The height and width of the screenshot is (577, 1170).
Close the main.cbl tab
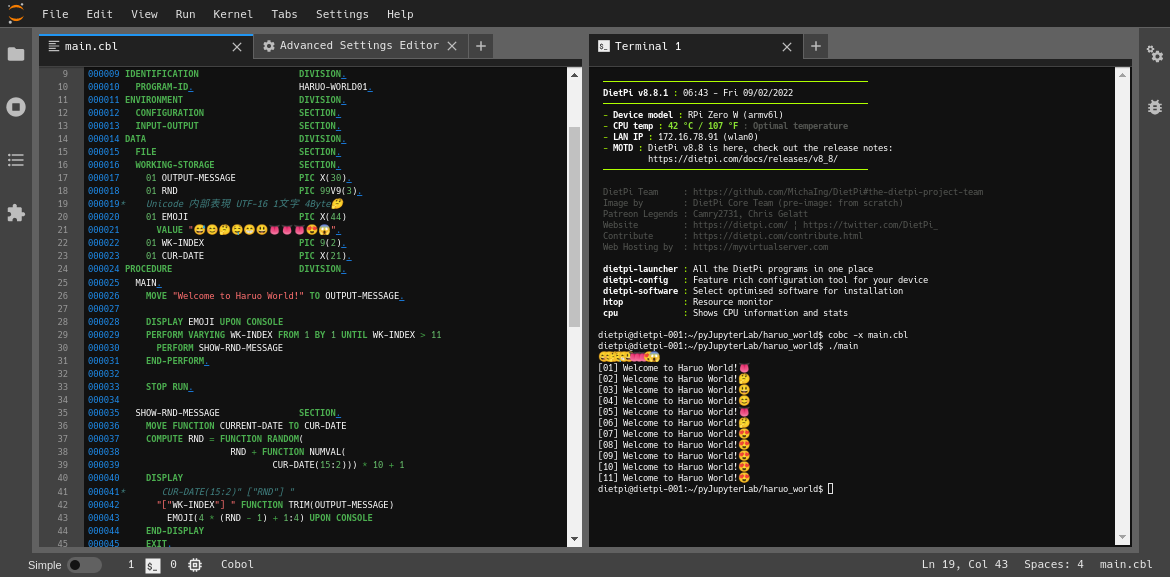tap(237, 46)
